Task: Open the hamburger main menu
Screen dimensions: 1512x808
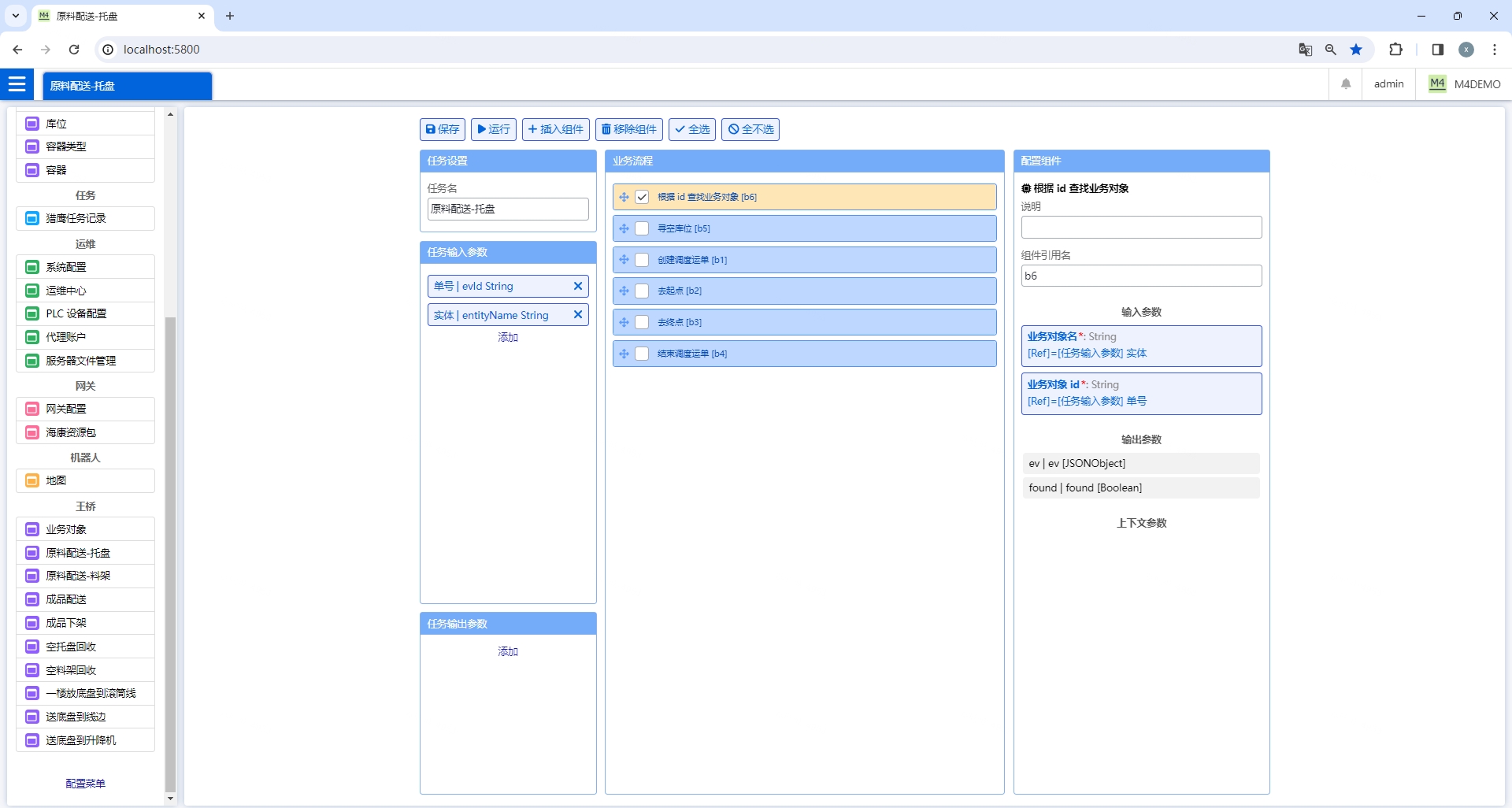Action: (17, 83)
